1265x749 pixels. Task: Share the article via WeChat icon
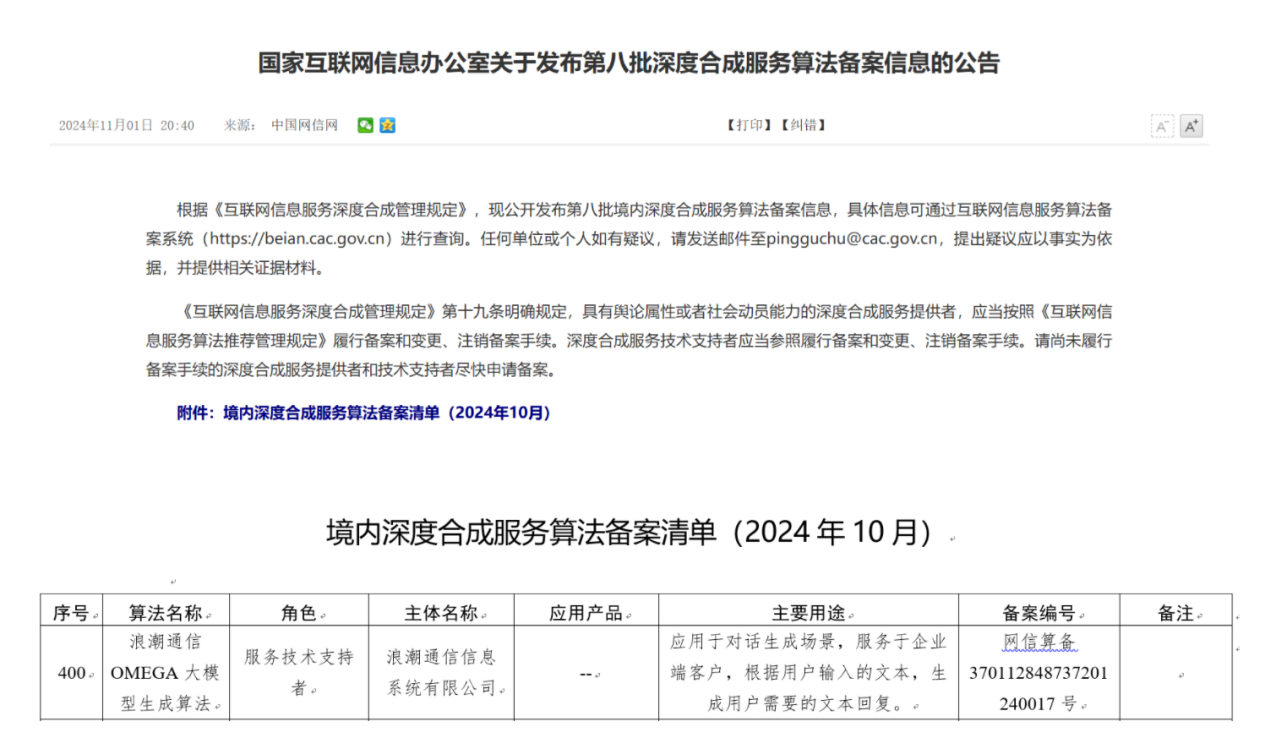click(365, 125)
